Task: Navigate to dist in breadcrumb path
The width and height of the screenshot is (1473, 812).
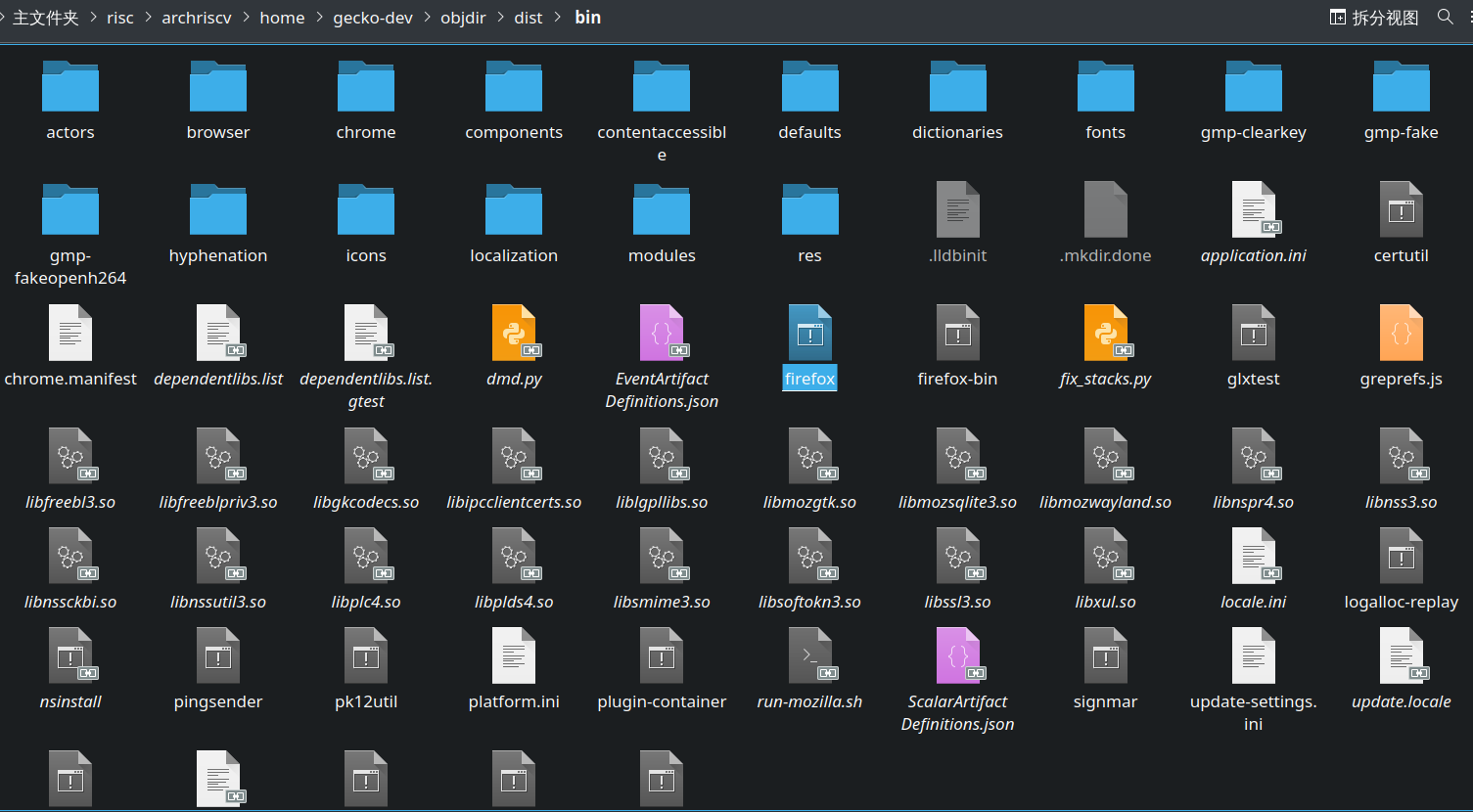Action: coord(529,18)
